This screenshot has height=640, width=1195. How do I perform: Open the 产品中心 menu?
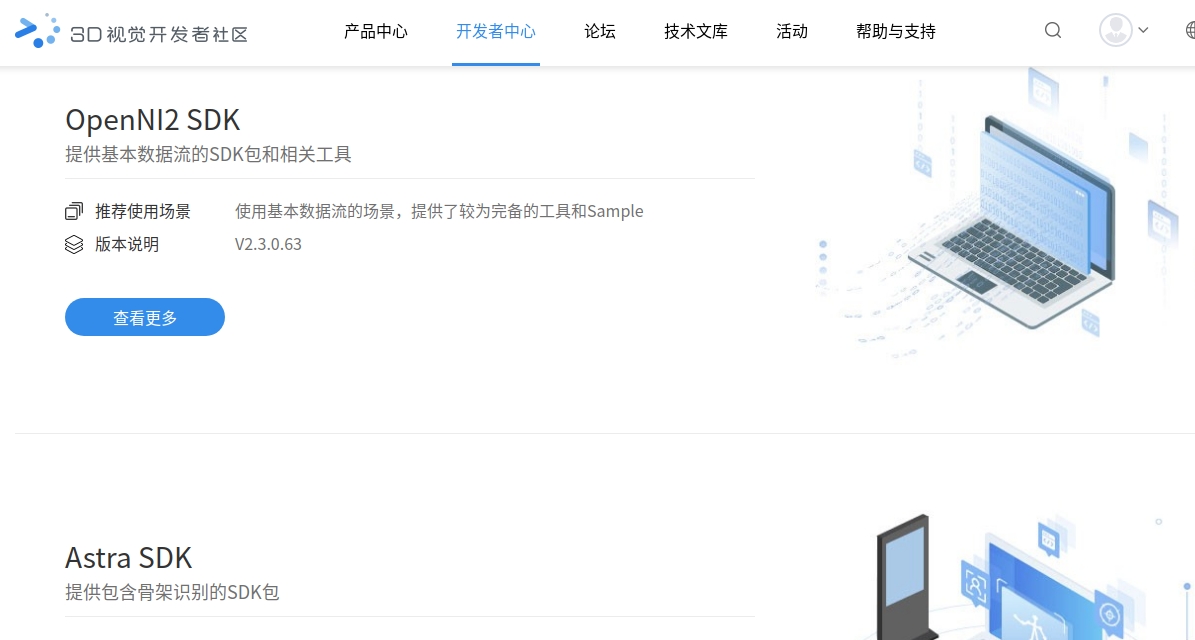[x=376, y=31]
